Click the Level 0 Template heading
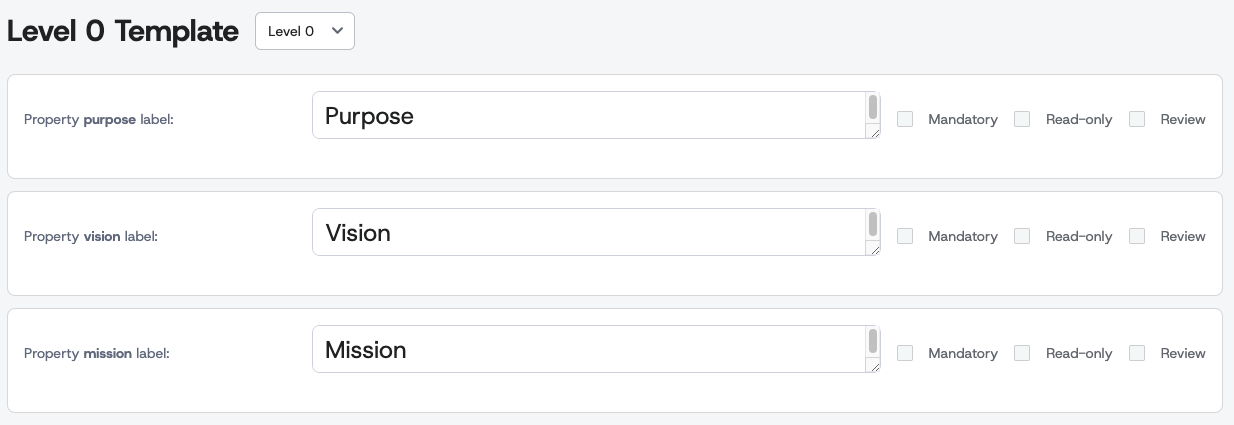This screenshot has height=425, width=1234. point(123,31)
